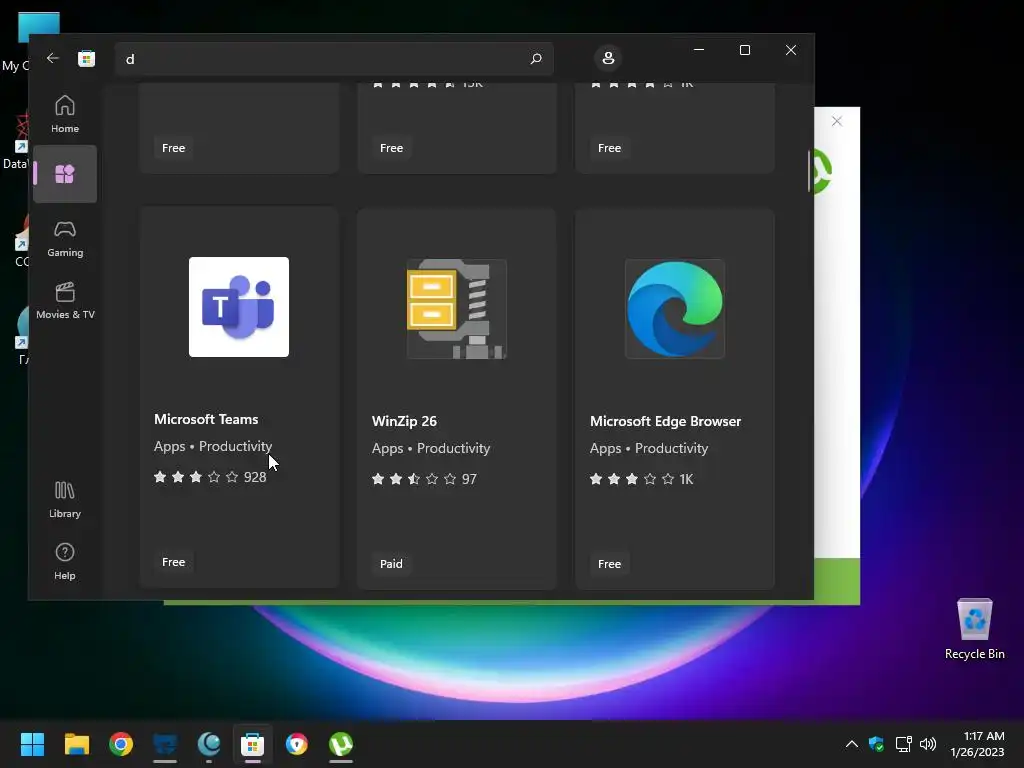Click the Microsoft Teams star rating 928
This screenshot has height=768, width=1024.
210,477
